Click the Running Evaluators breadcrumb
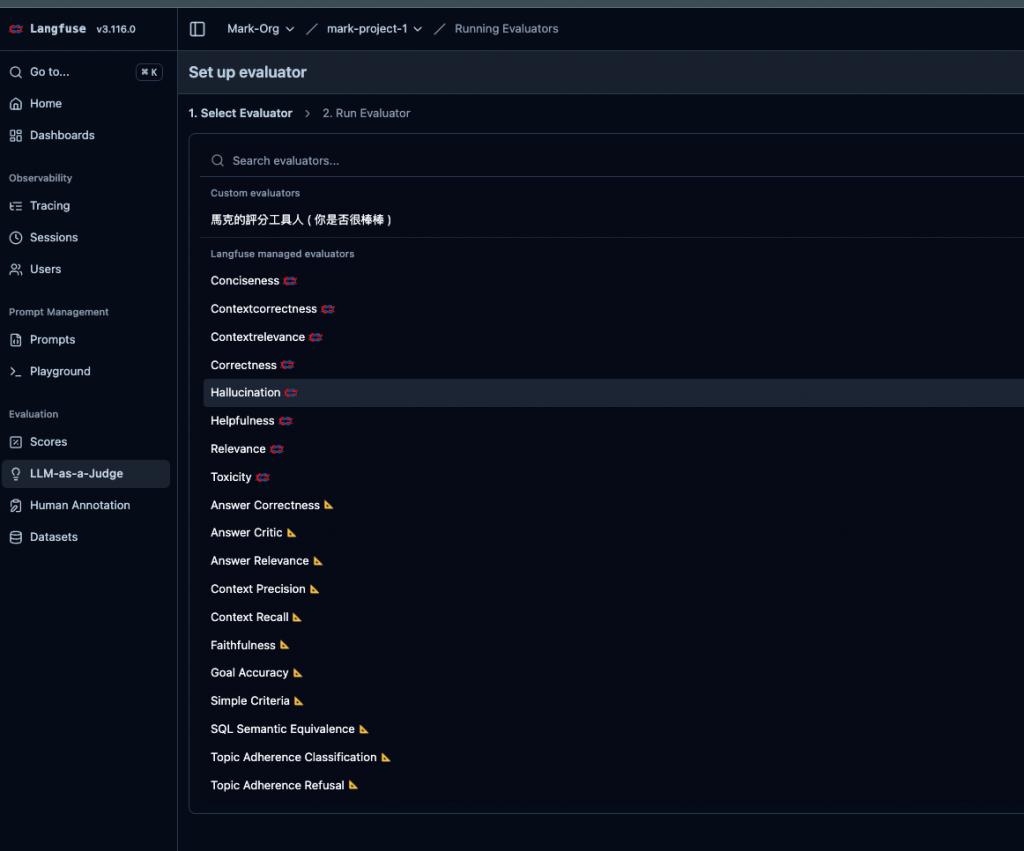The height and width of the screenshot is (851, 1024). click(x=506, y=29)
